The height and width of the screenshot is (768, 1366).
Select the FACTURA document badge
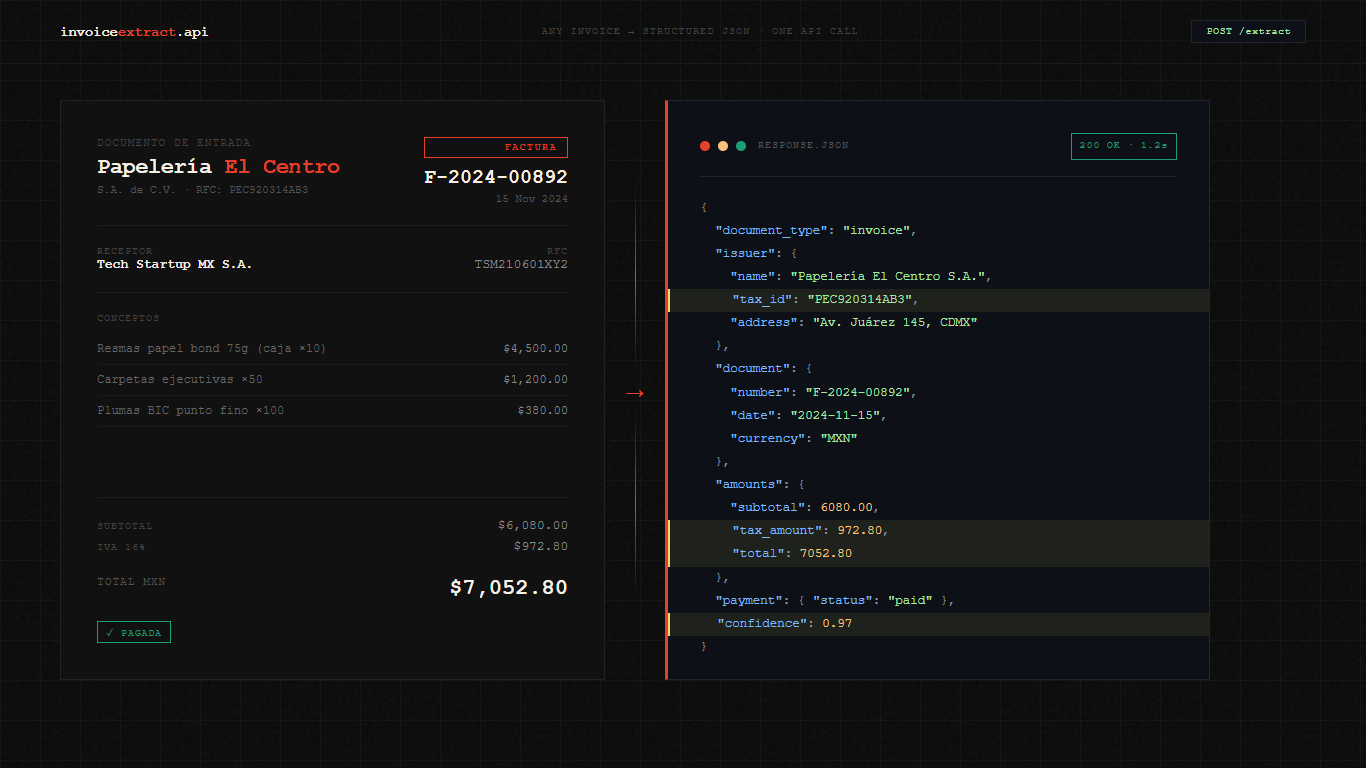(x=496, y=147)
